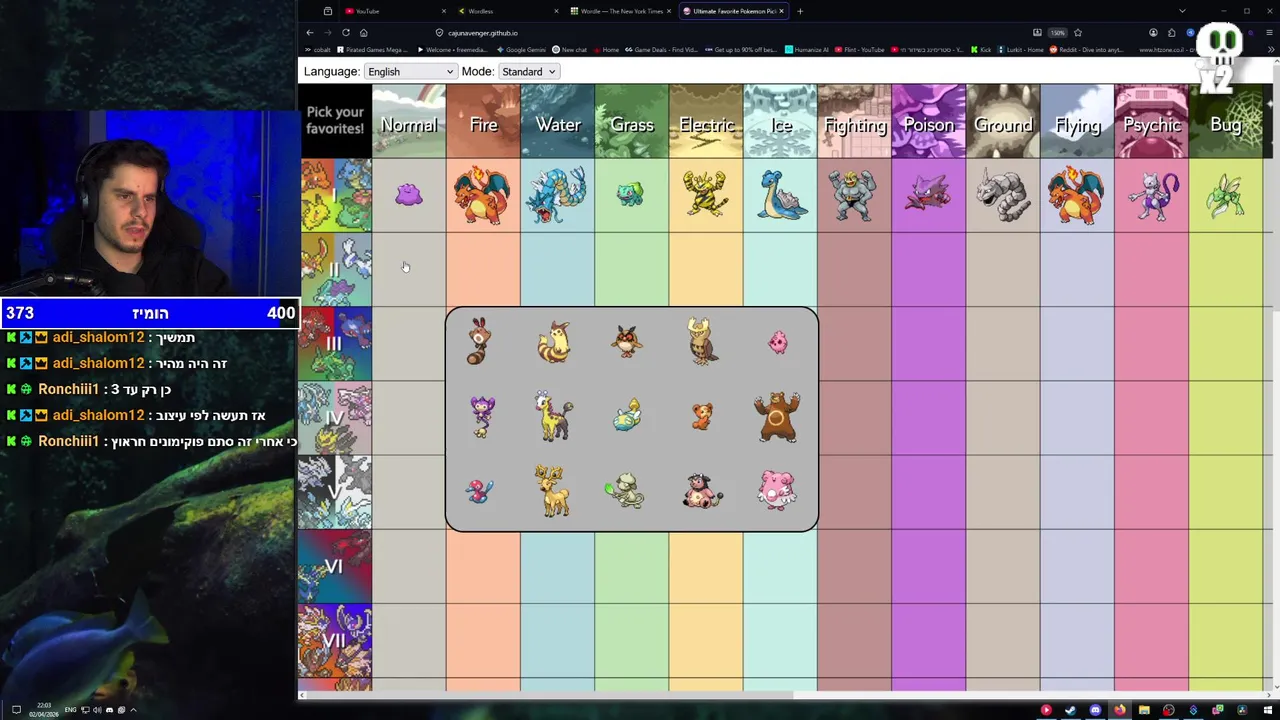Click Scyther in the Bug column
The height and width of the screenshot is (720, 1280).
[1225, 194]
